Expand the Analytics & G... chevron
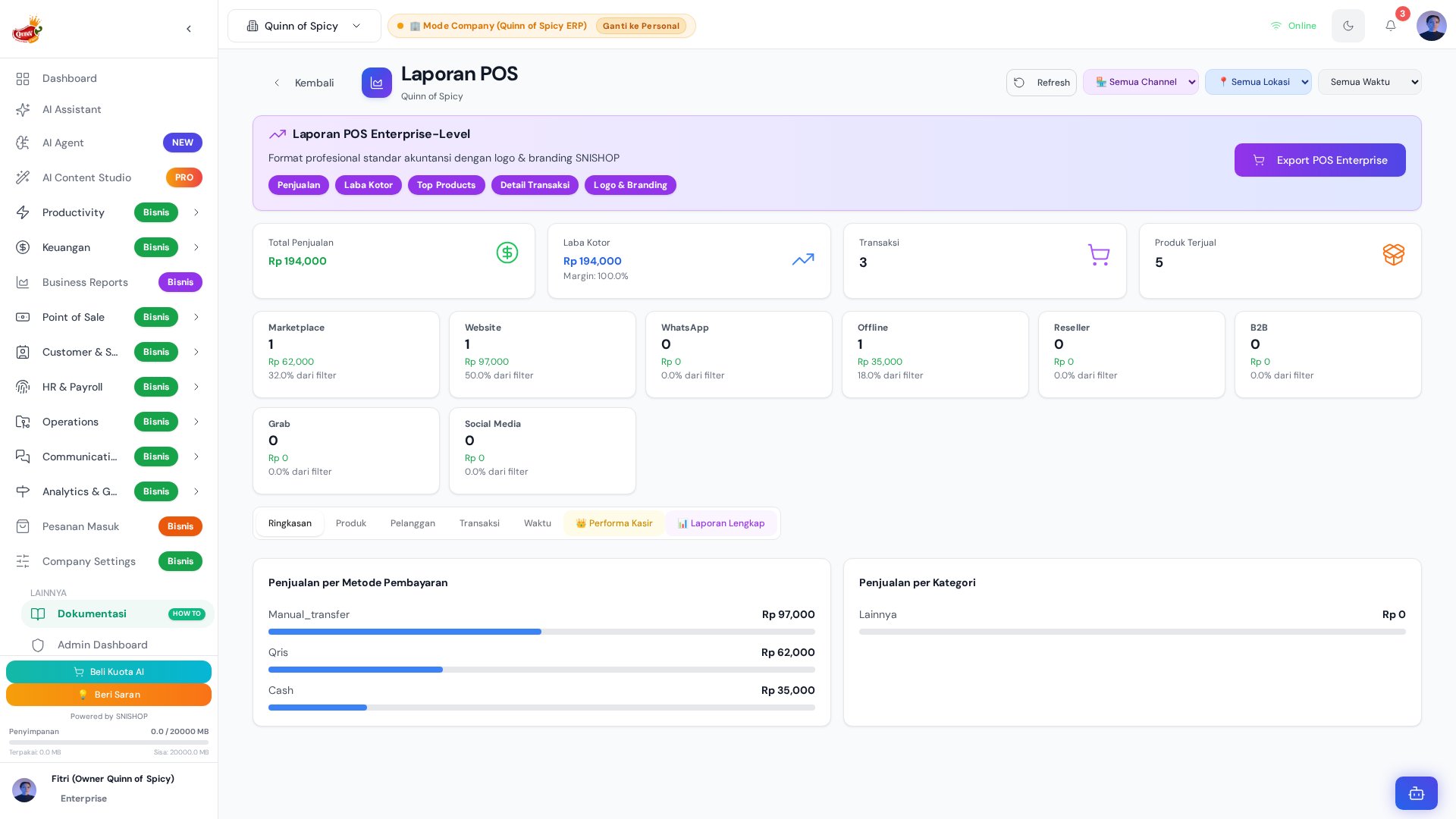The width and height of the screenshot is (1456, 819). tap(196, 491)
